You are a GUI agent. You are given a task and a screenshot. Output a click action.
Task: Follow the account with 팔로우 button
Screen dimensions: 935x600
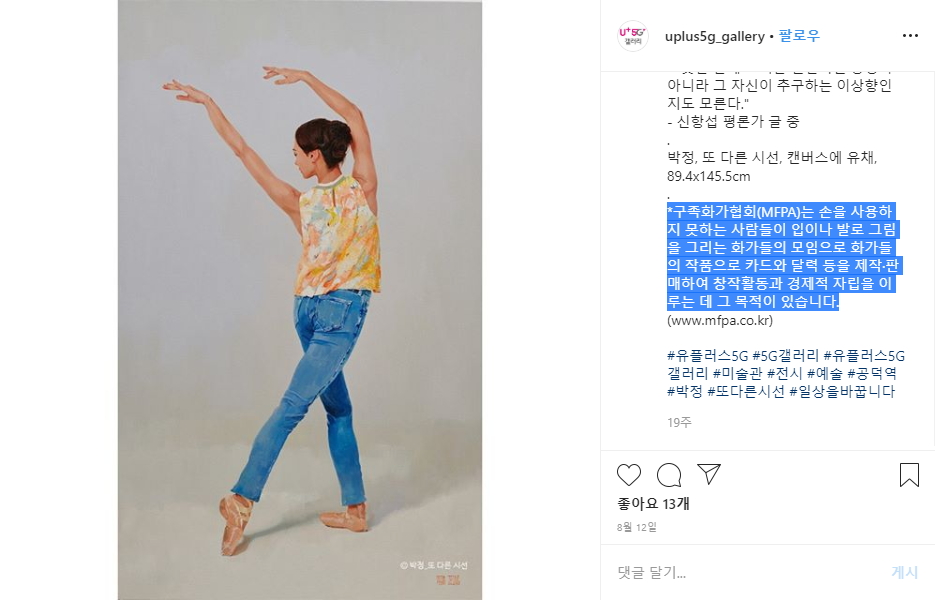click(799, 36)
